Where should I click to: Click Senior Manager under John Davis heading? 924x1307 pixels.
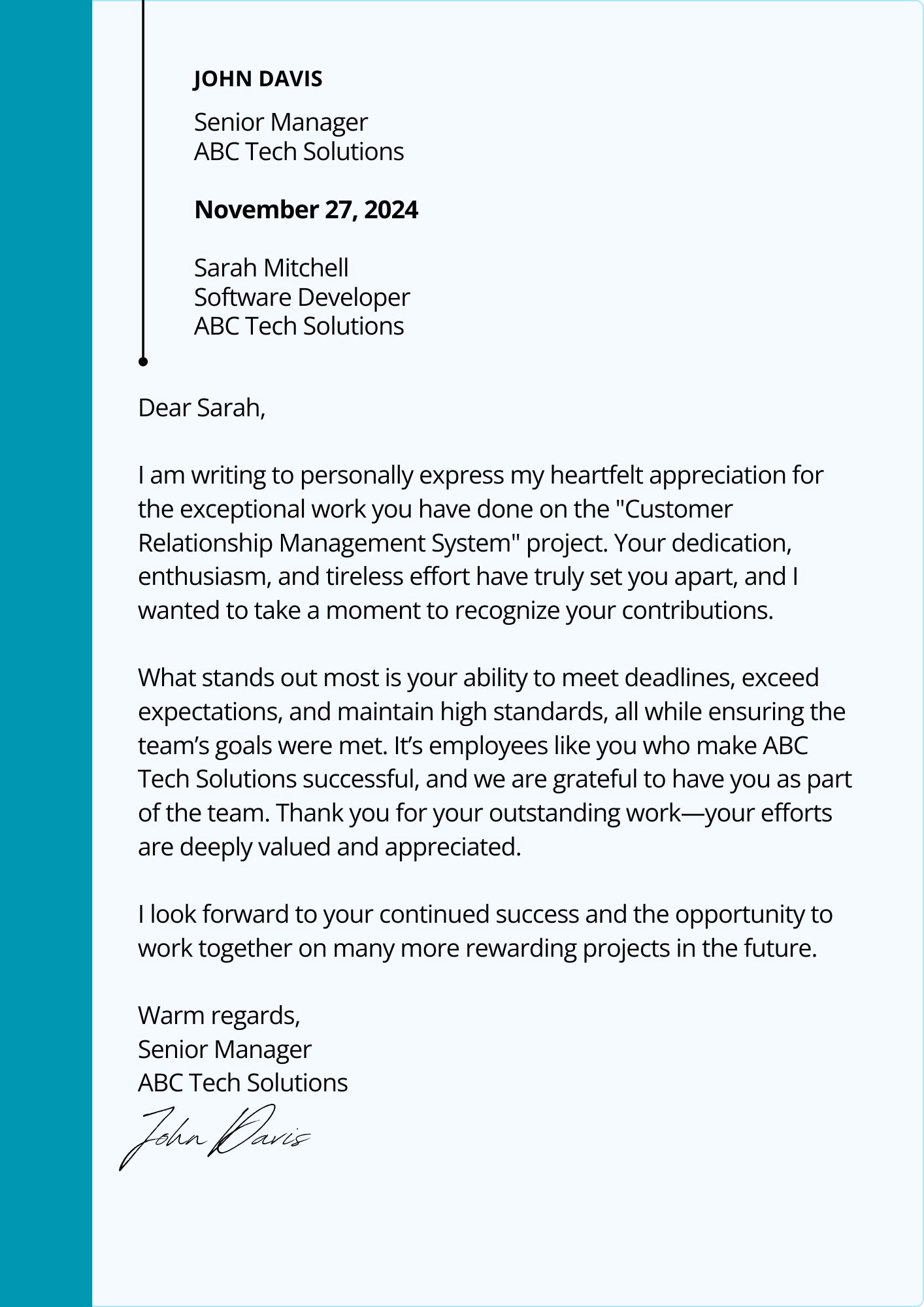(x=281, y=123)
